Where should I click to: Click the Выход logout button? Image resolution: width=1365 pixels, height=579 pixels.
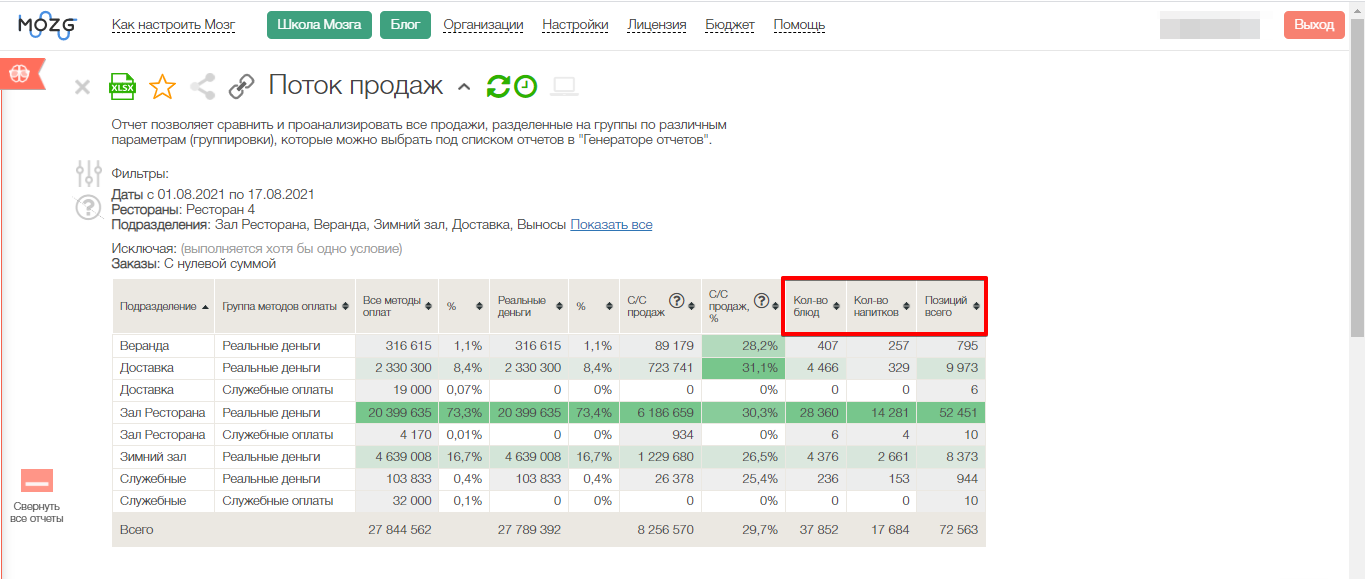coord(1314,25)
